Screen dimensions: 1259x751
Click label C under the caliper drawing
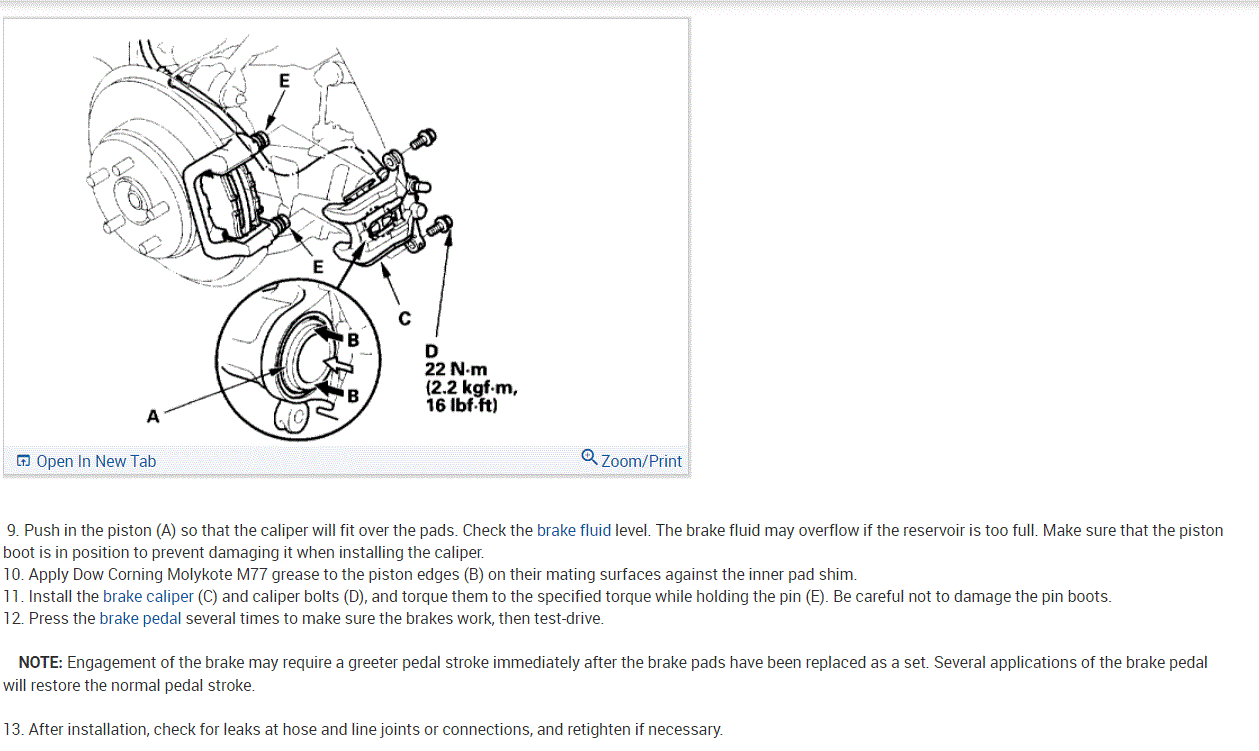coord(404,319)
